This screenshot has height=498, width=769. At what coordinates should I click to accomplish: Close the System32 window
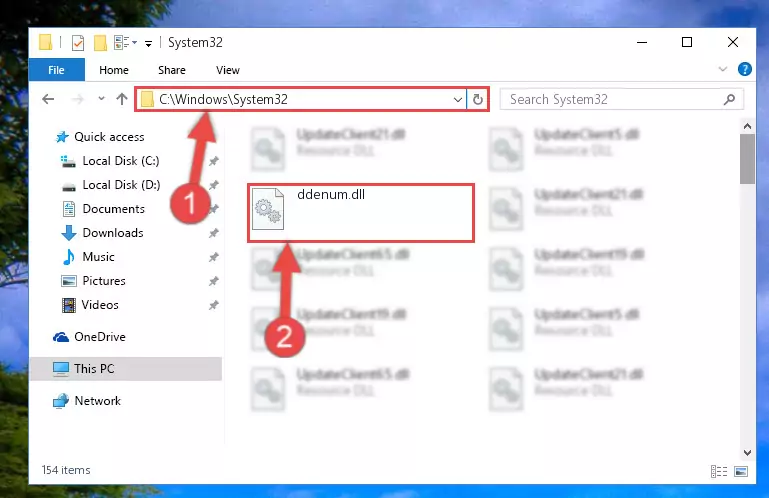tap(733, 42)
